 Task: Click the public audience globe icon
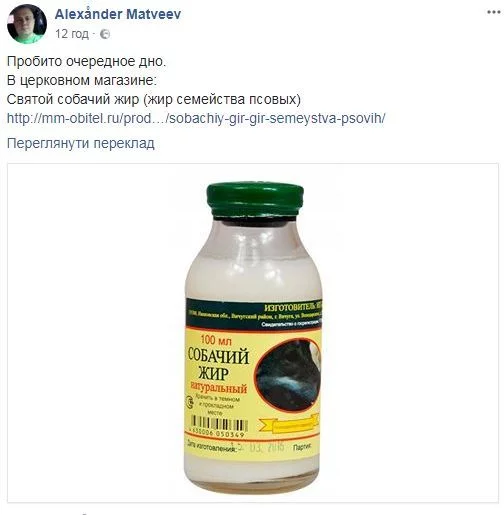[105, 34]
